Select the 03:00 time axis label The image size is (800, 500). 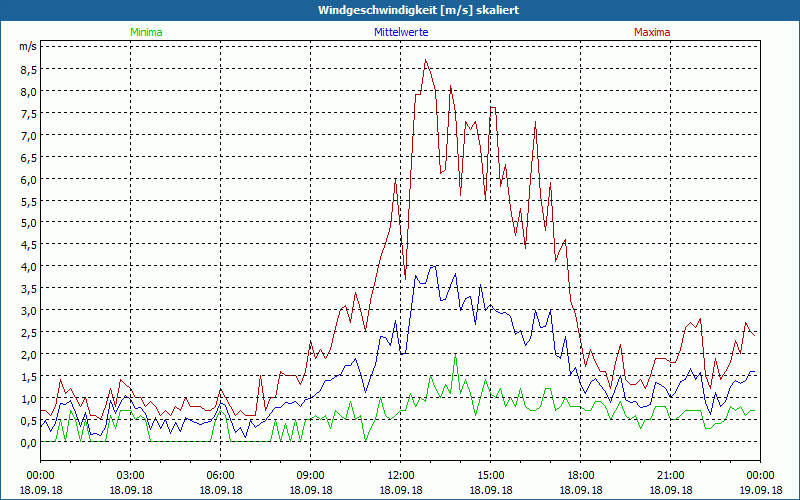click(131, 475)
